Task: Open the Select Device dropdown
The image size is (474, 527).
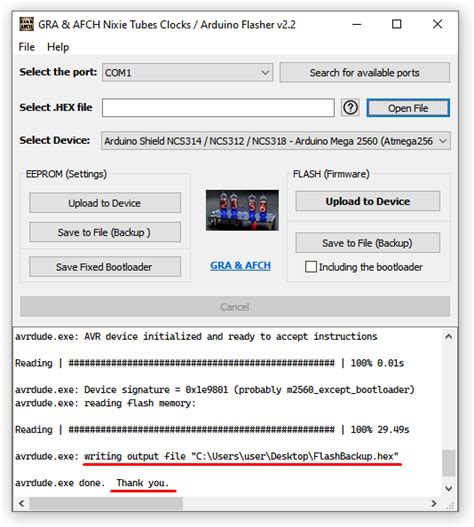Action: click(276, 141)
